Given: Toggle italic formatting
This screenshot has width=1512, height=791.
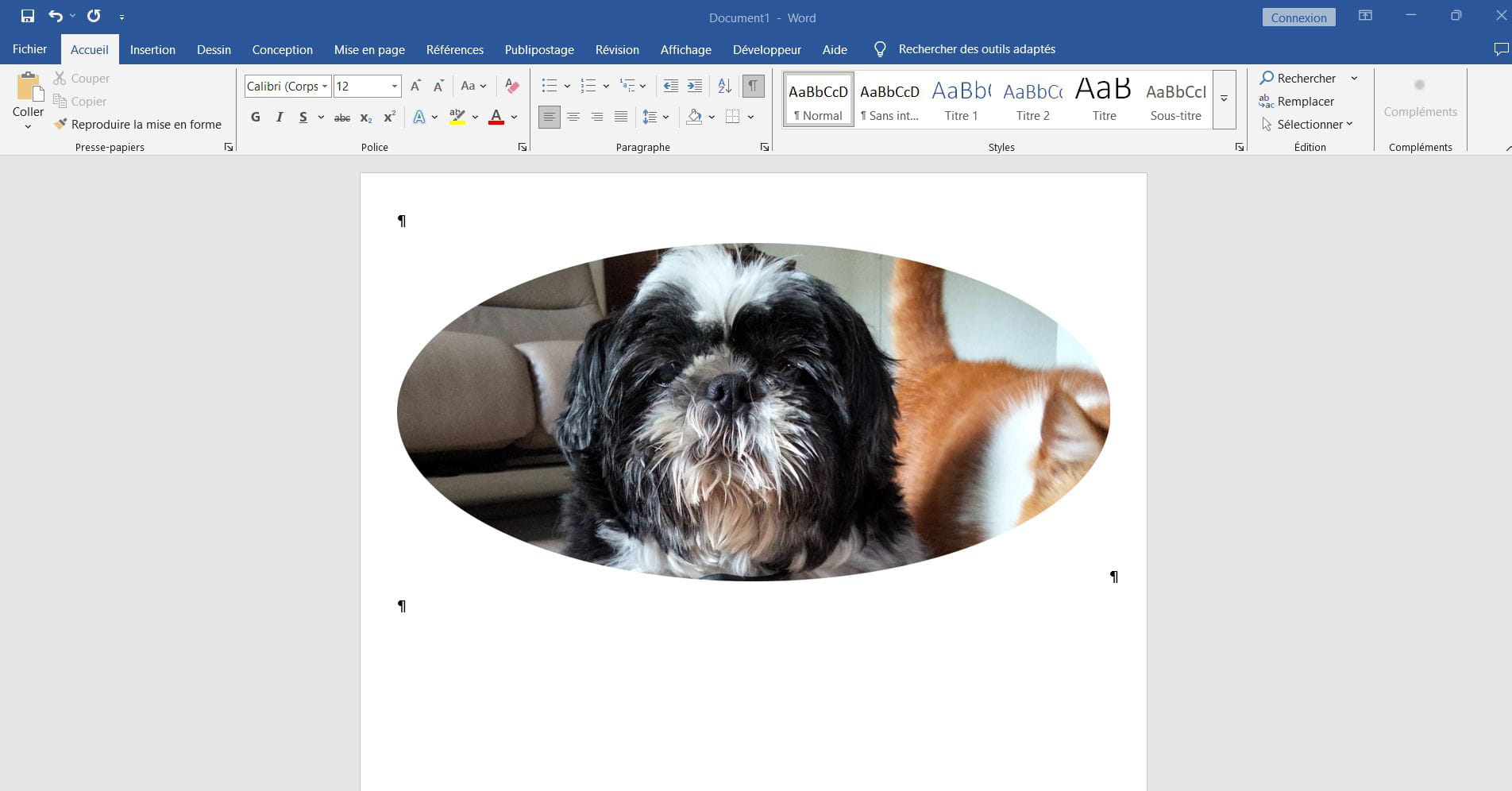Looking at the screenshot, I should pyautogui.click(x=280, y=118).
